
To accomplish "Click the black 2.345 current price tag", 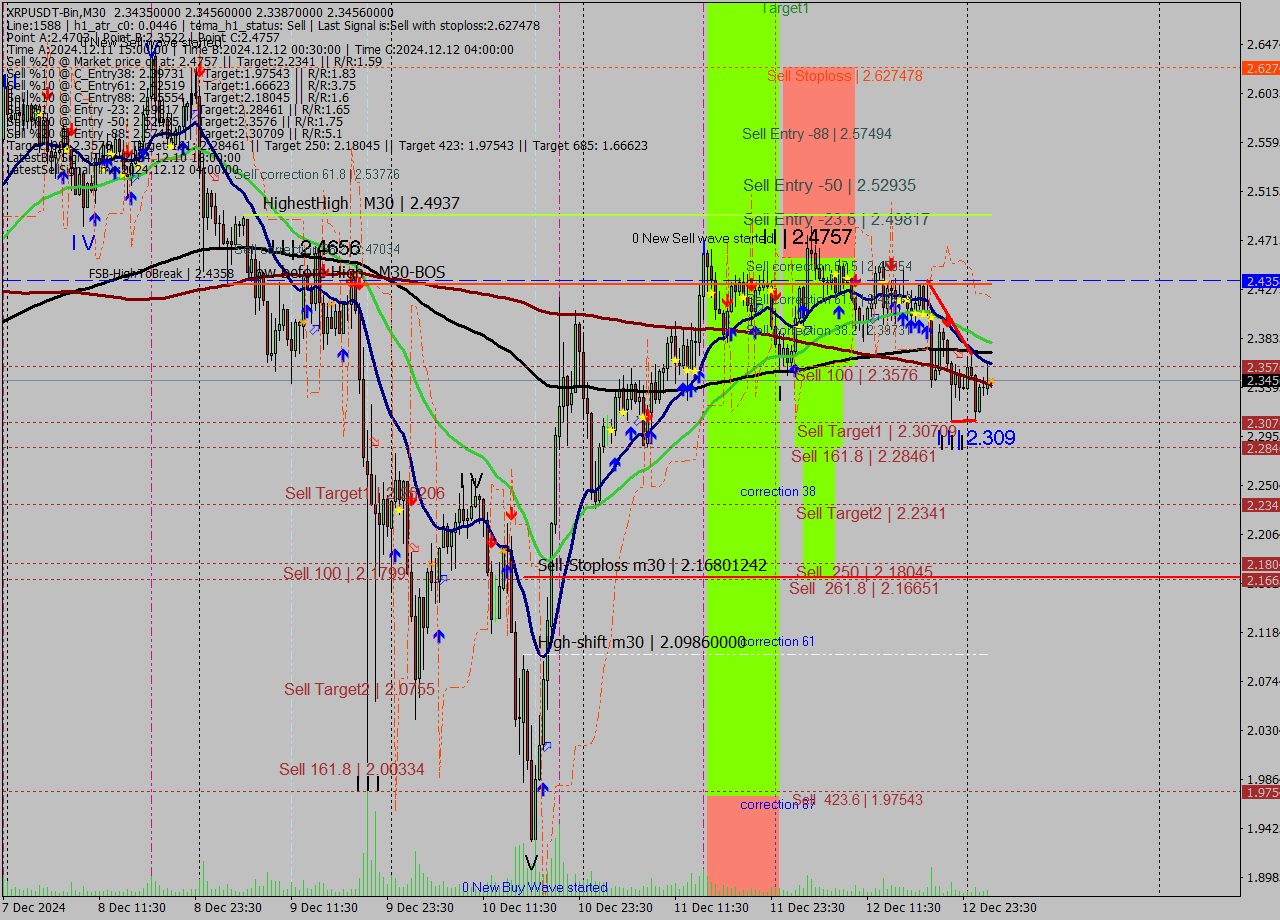I will [x=1260, y=381].
